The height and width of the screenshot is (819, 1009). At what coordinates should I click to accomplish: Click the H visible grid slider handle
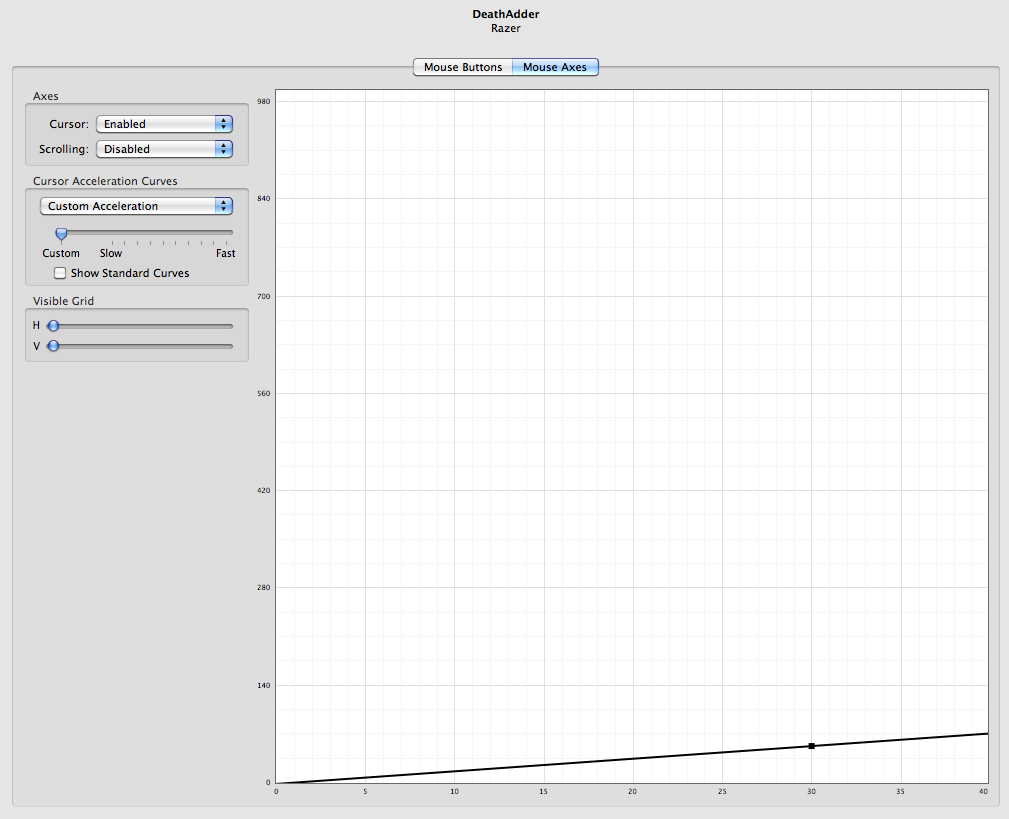point(53,326)
